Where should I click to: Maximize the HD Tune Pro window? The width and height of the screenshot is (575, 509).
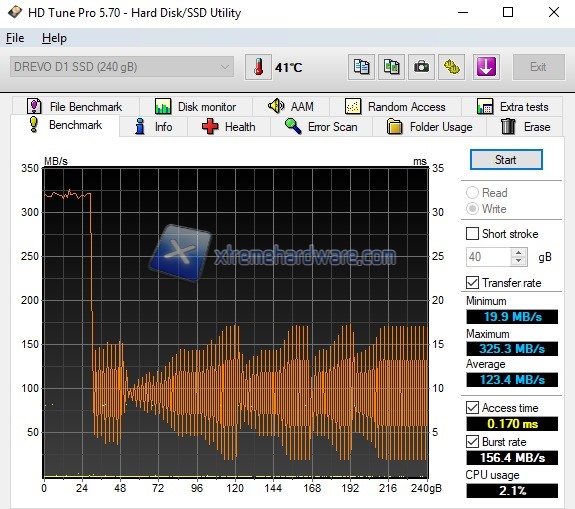tap(508, 12)
